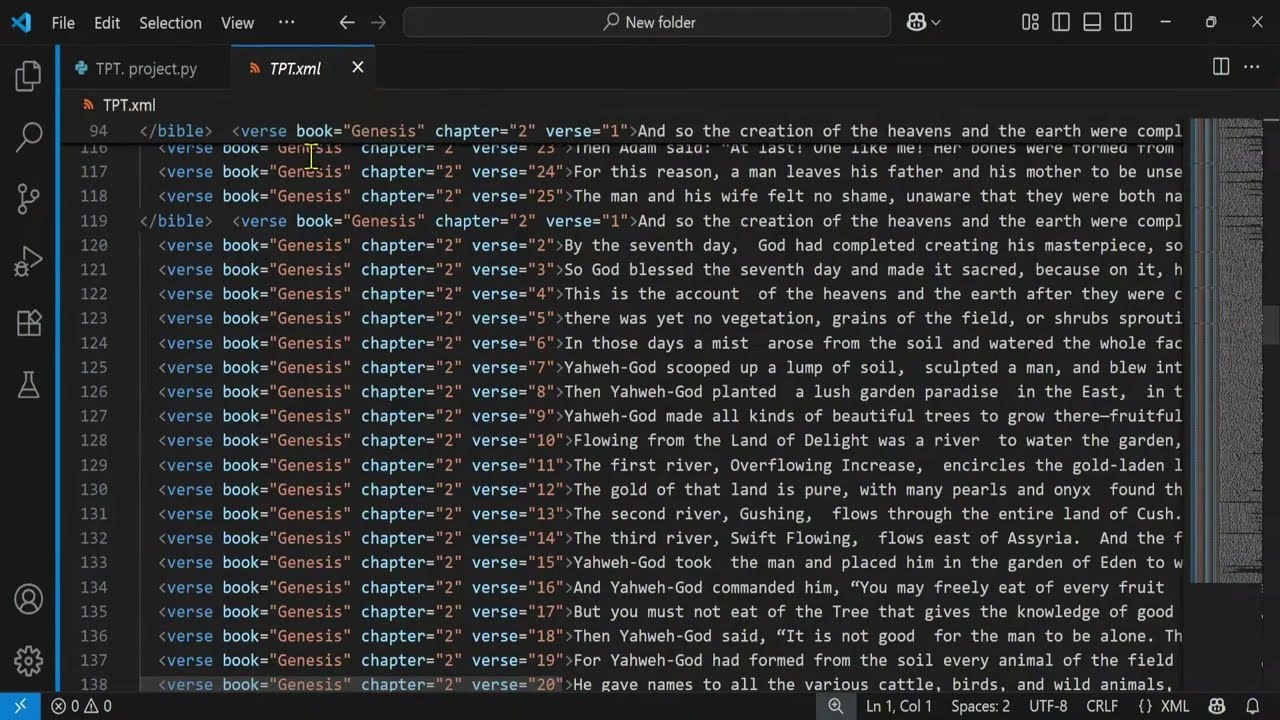Viewport: 1280px width, 720px height.
Task: Click verse="24" on line 117
Action: tap(517, 172)
